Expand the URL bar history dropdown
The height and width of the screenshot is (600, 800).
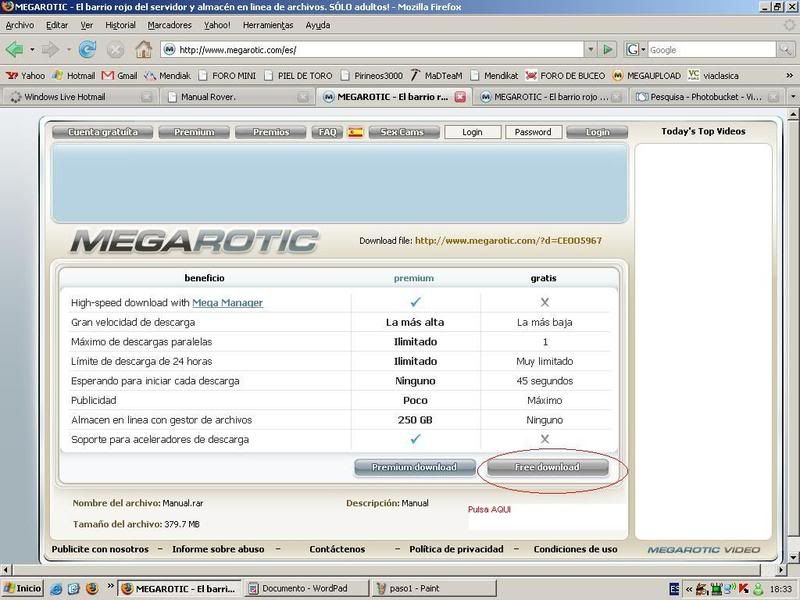pos(590,49)
